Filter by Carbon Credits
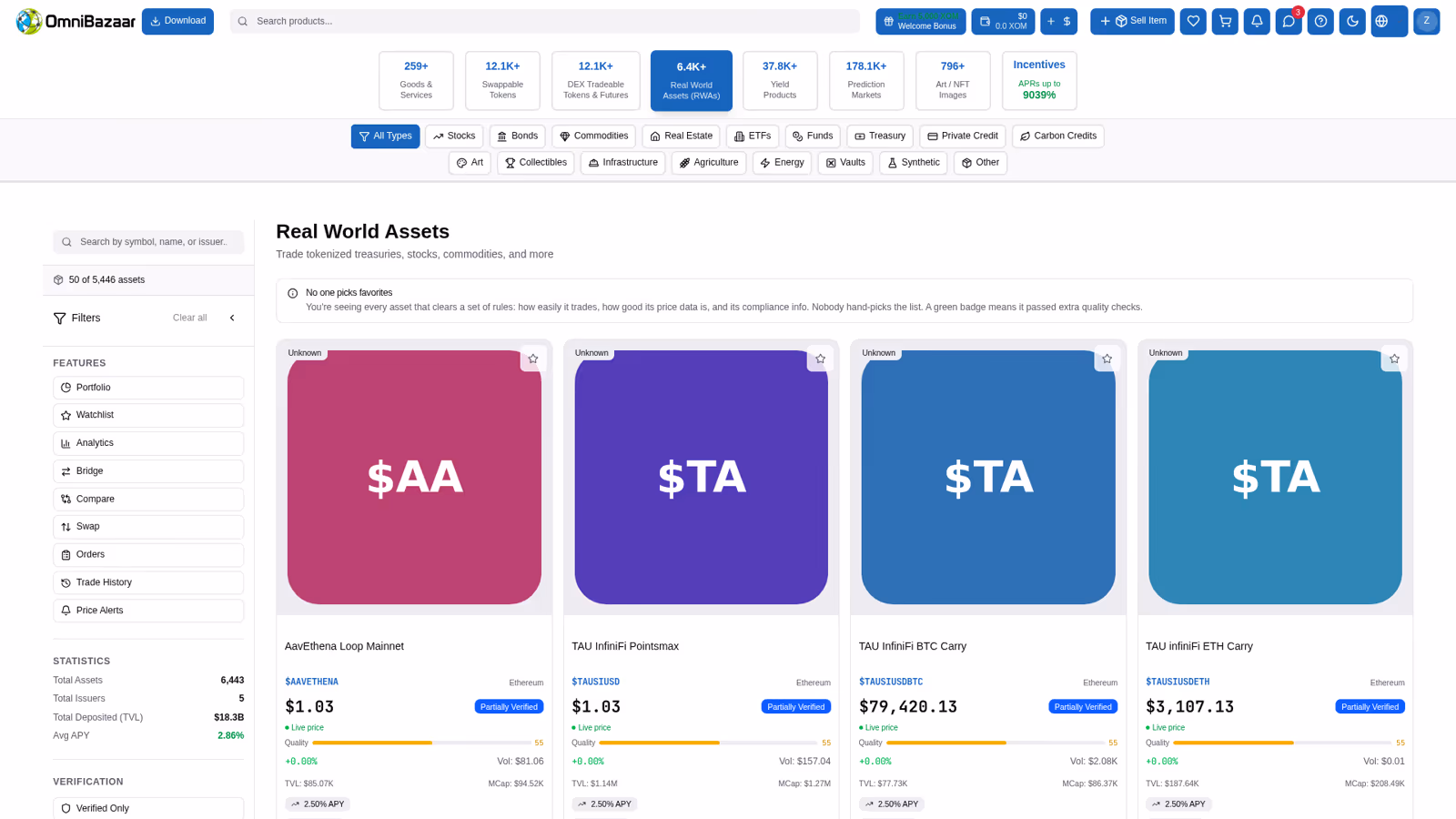 (x=1058, y=136)
